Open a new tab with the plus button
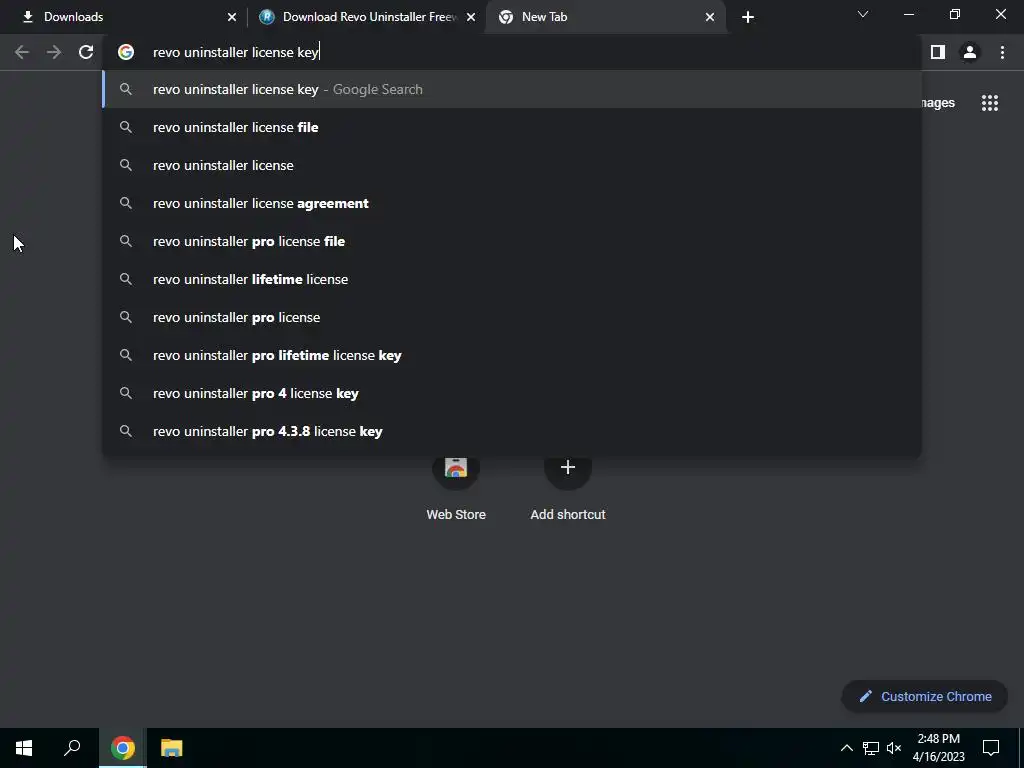The image size is (1024, 768). coord(748,17)
